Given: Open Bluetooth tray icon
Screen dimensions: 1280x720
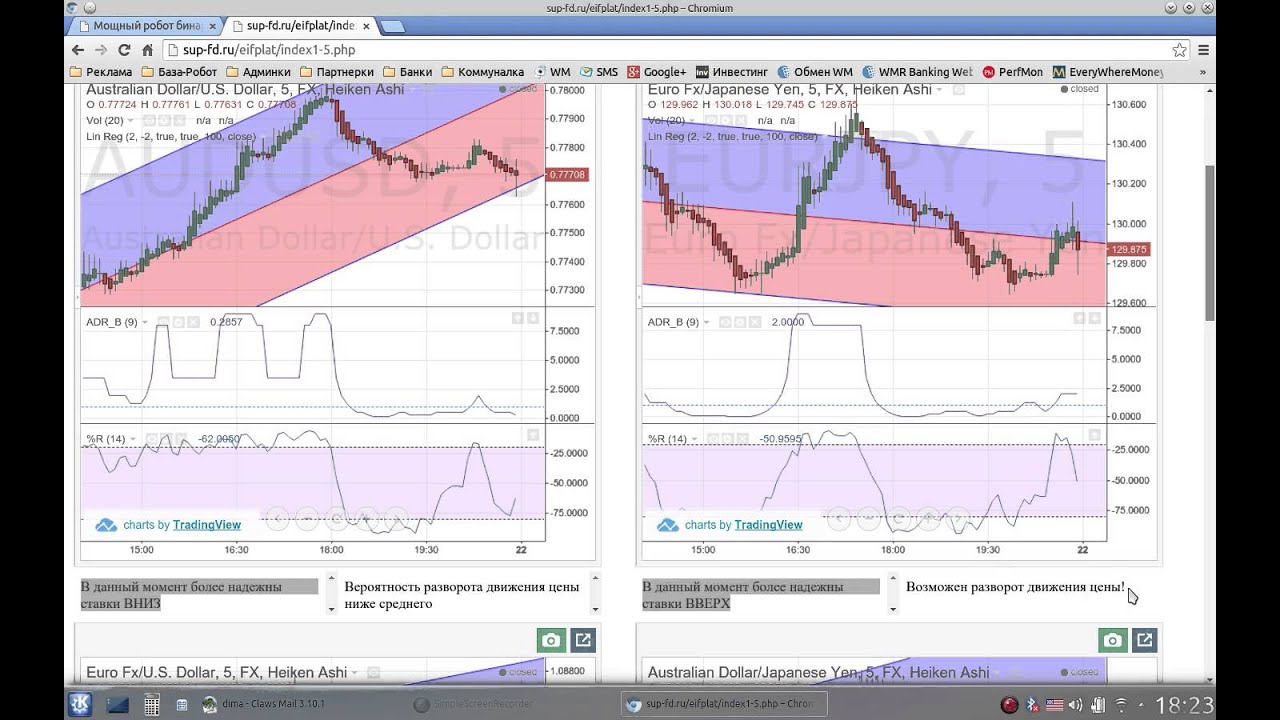Looking at the screenshot, I should point(1032,705).
